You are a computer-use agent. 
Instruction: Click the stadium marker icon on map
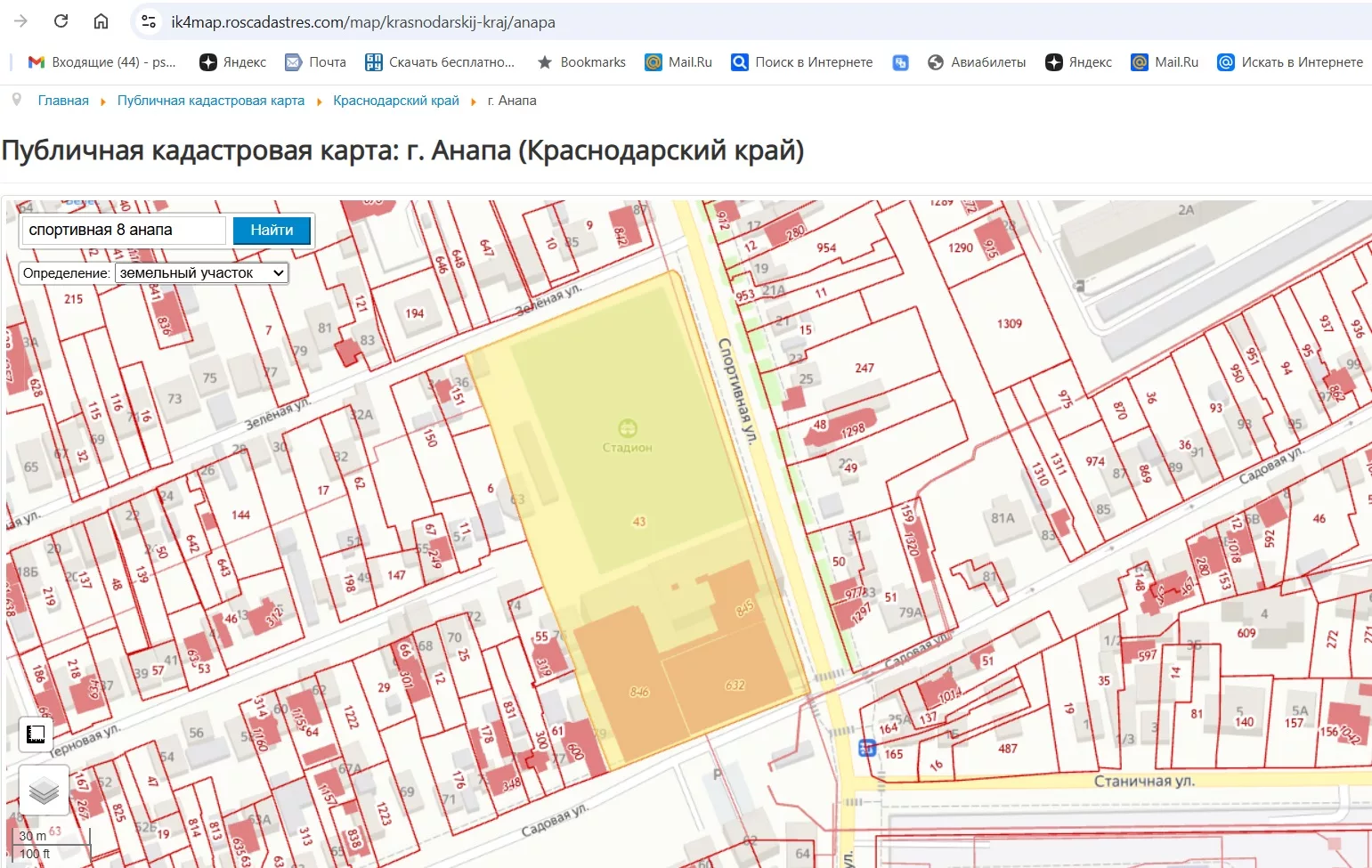(628, 428)
